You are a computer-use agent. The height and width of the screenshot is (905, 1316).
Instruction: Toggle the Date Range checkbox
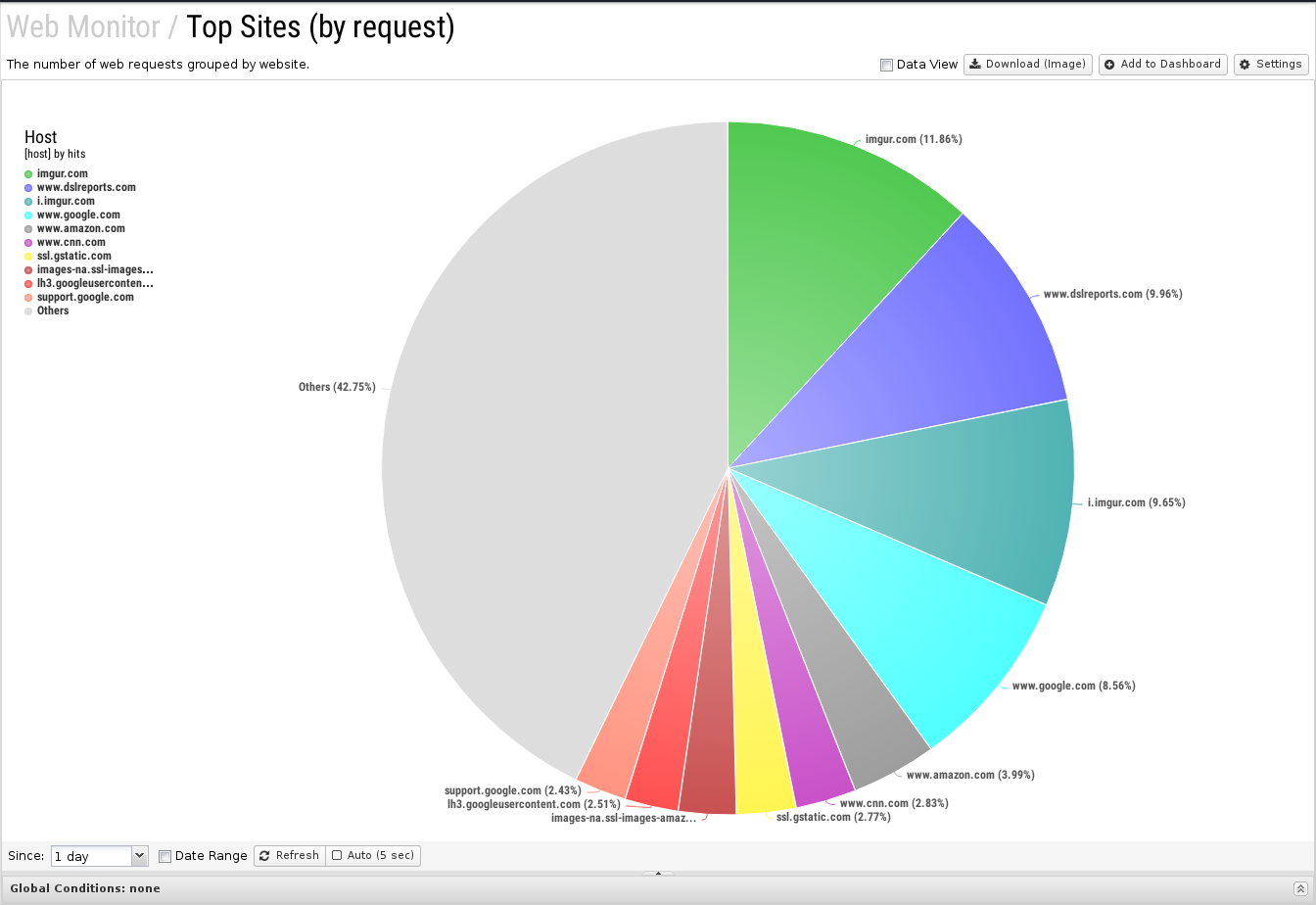click(x=164, y=856)
